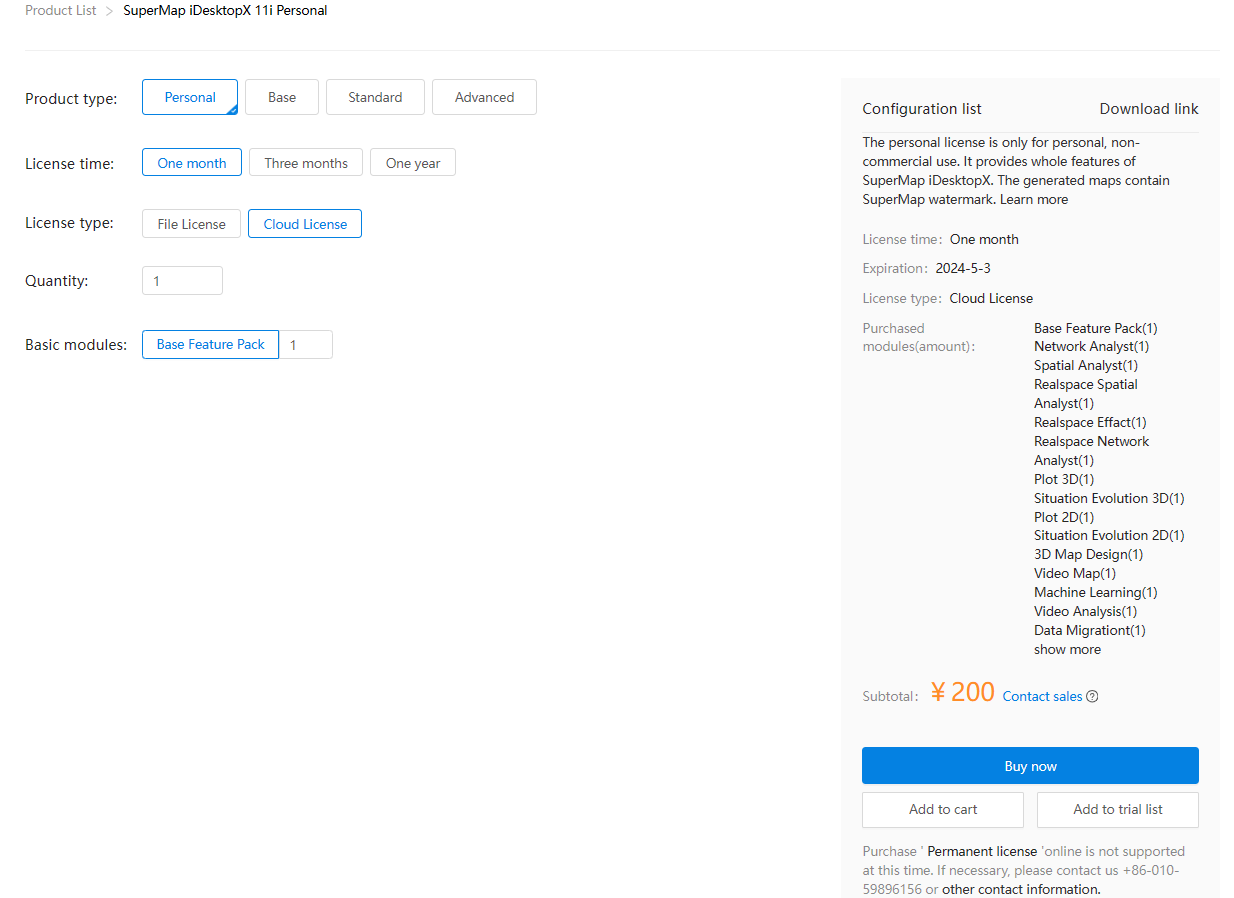
Task: Focus the Quantity input field
Action: [182, 281]
